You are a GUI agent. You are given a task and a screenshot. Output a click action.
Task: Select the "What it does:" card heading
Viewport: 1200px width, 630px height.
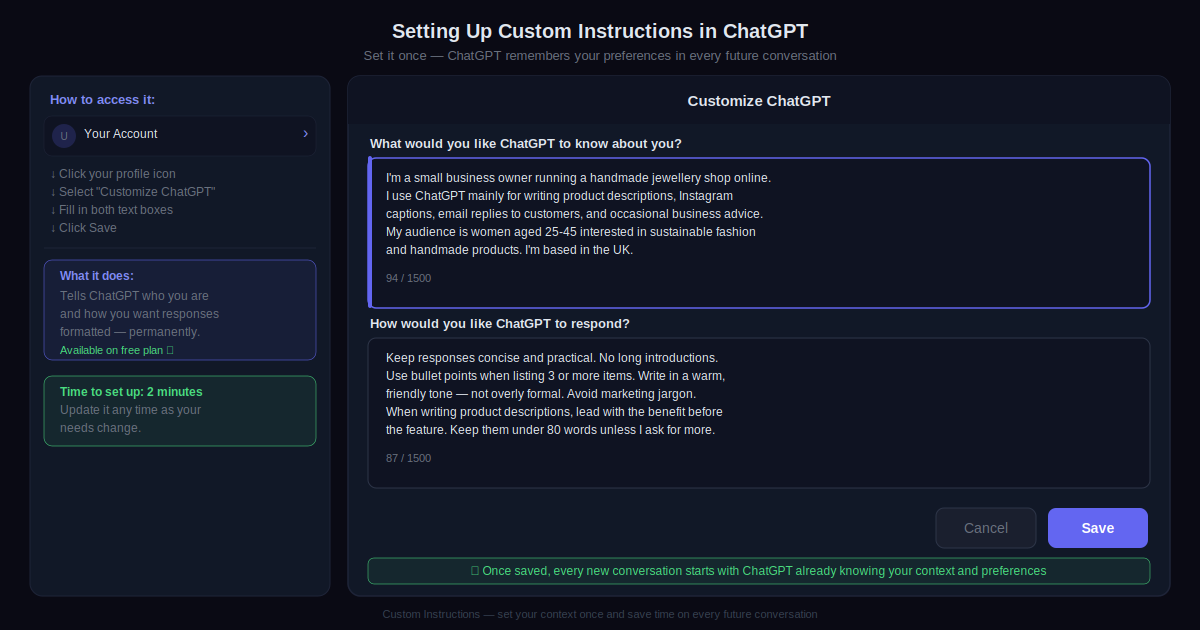coord(97,276)
